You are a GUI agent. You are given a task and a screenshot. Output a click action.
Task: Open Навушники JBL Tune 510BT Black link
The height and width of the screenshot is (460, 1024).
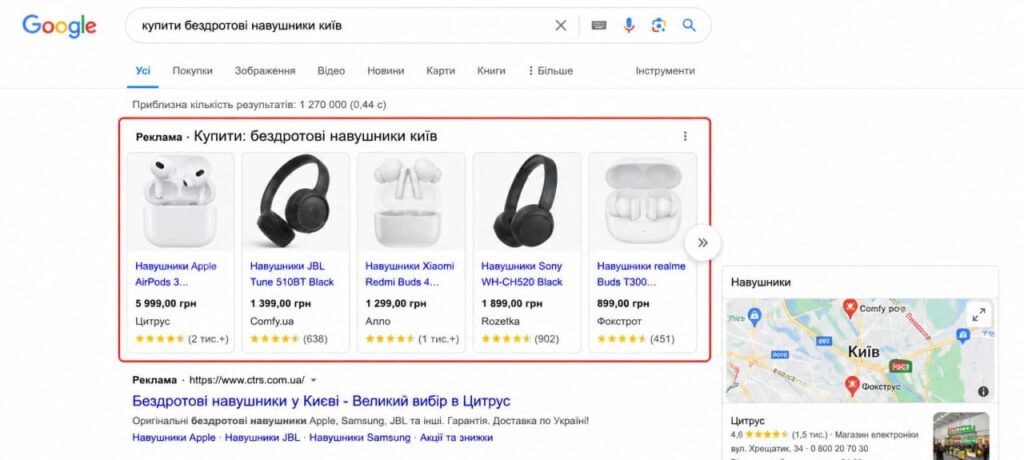click(292, 274)
